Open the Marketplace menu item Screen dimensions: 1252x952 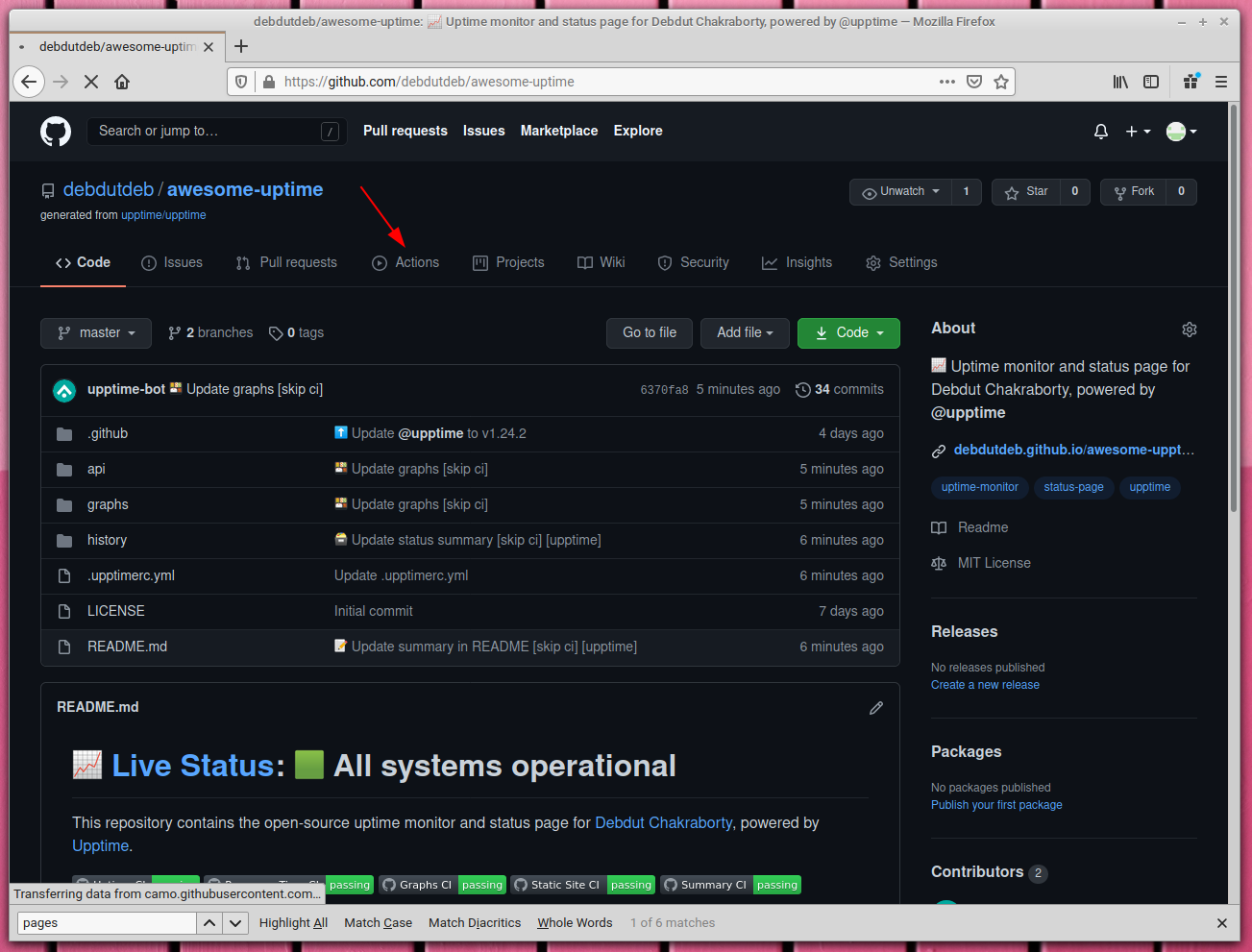[558, 131]
